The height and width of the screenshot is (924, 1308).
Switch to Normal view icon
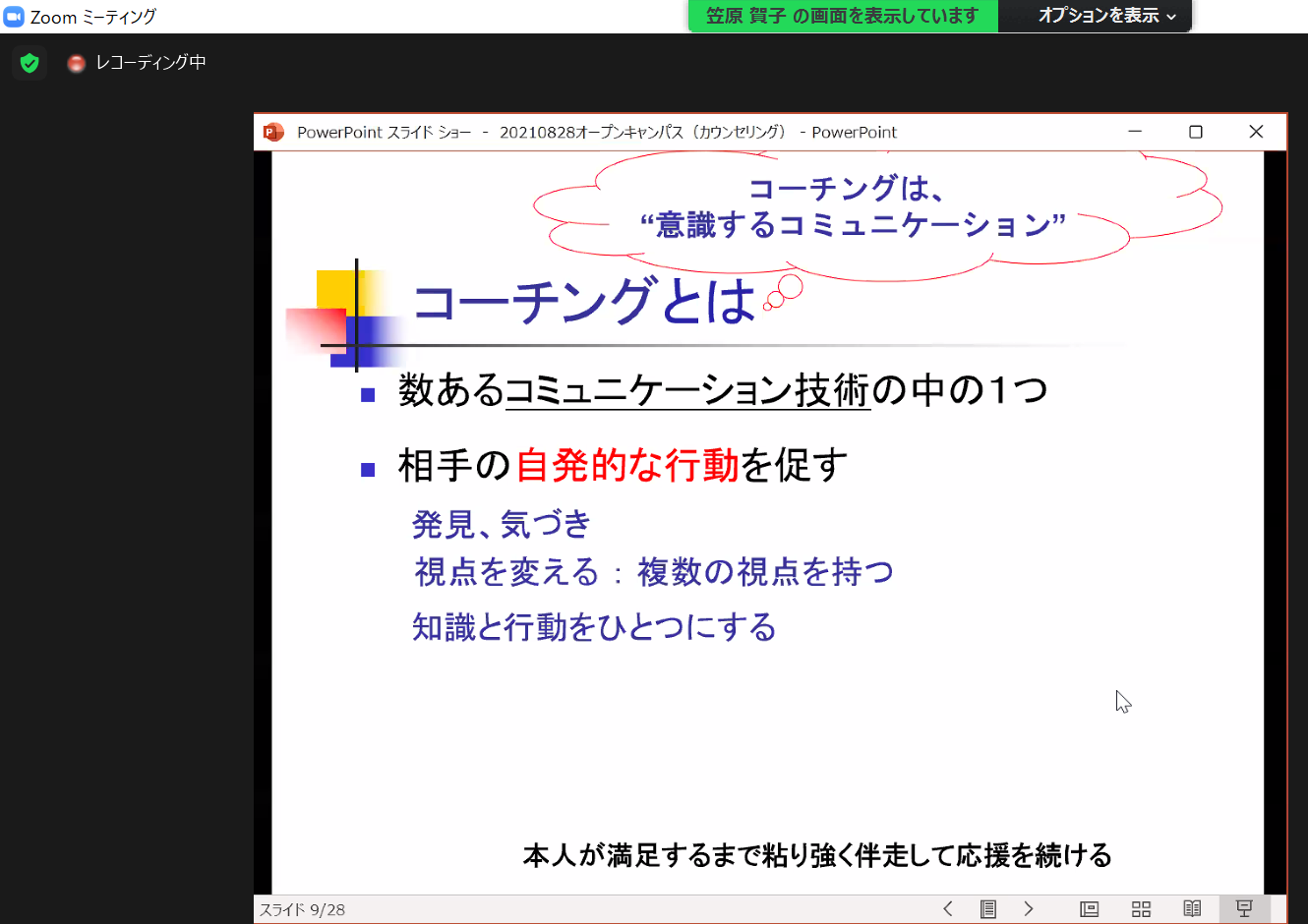tap(1089, 909)
